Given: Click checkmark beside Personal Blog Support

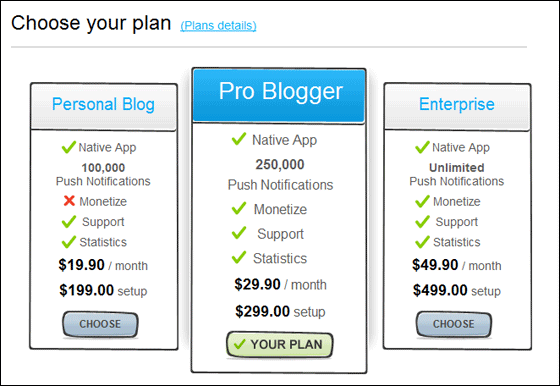Looking at the screenshot, I should click(x=69, y=221).
